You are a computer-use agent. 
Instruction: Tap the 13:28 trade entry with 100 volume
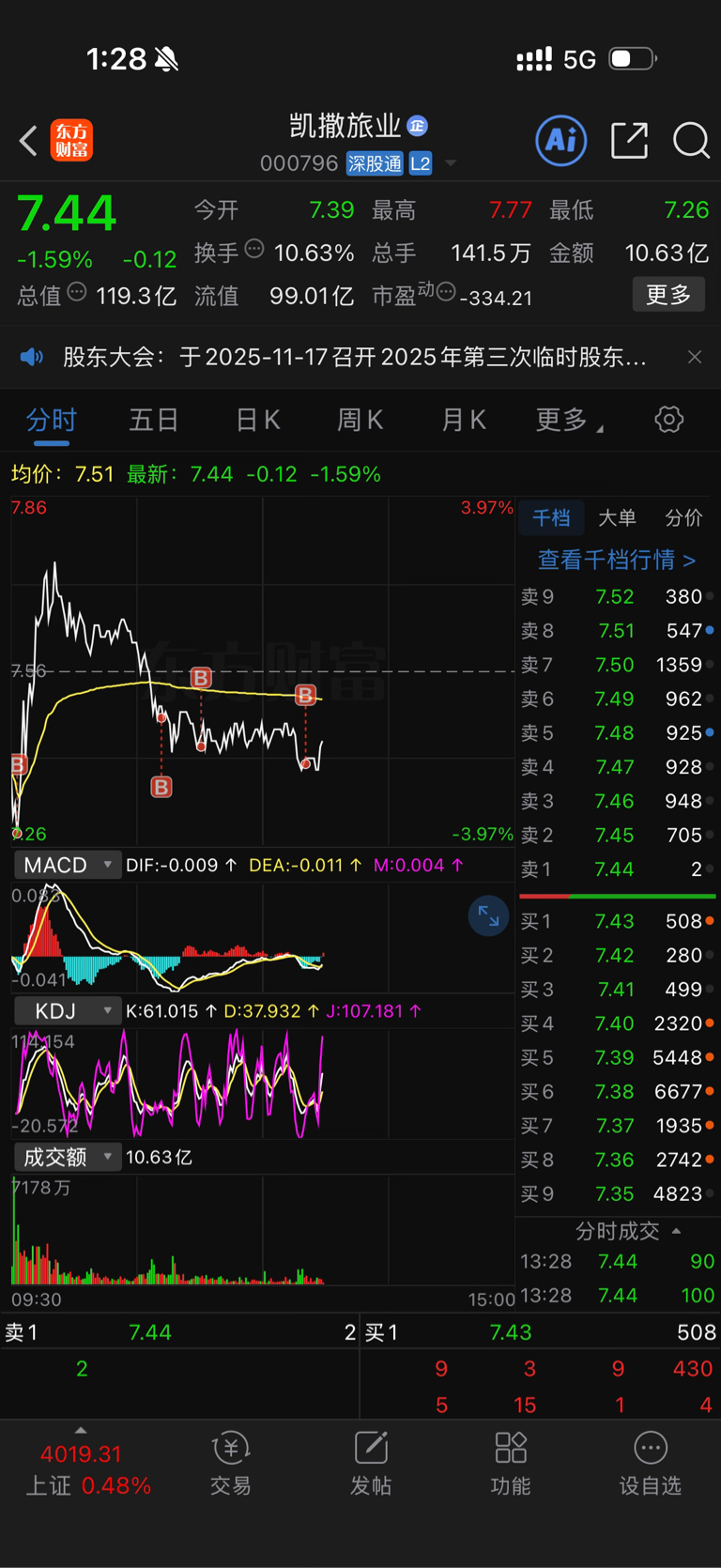pos(618,1296)
